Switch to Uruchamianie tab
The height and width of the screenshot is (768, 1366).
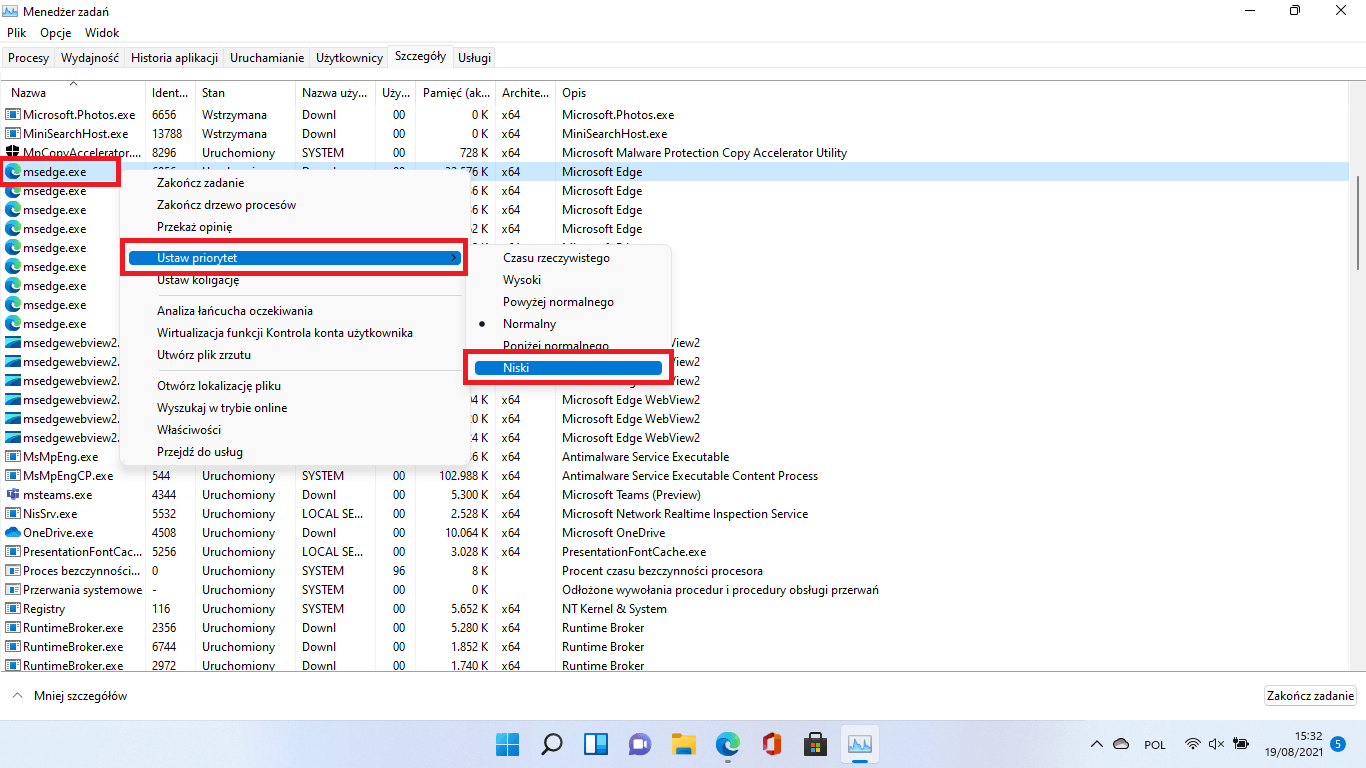(x=267, y=58)
